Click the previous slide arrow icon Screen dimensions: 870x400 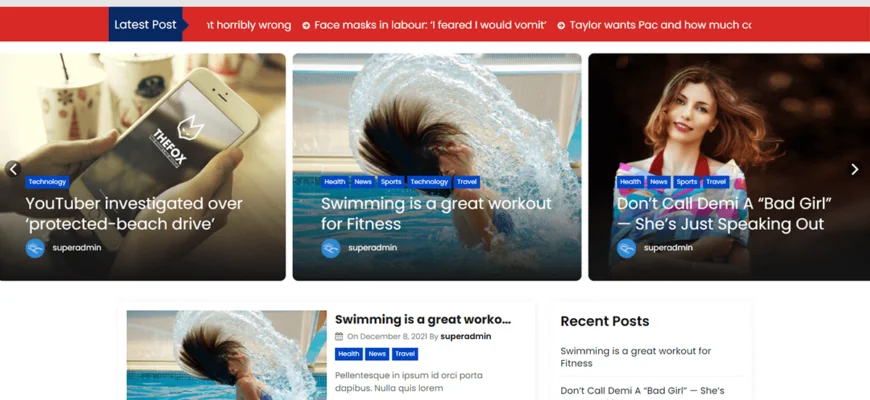(13, 169)
